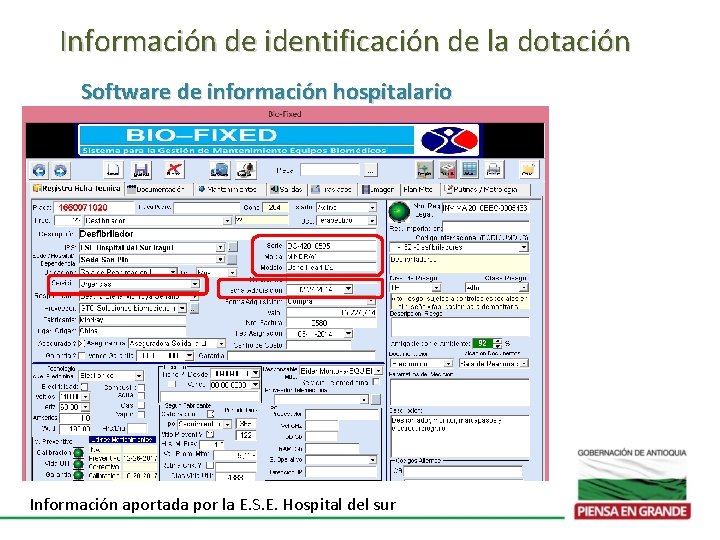Click the gray button beside empty responsable dropdown
Image resolution: width=720 pixels, height=540 pixels.
(x=377, y=399)
